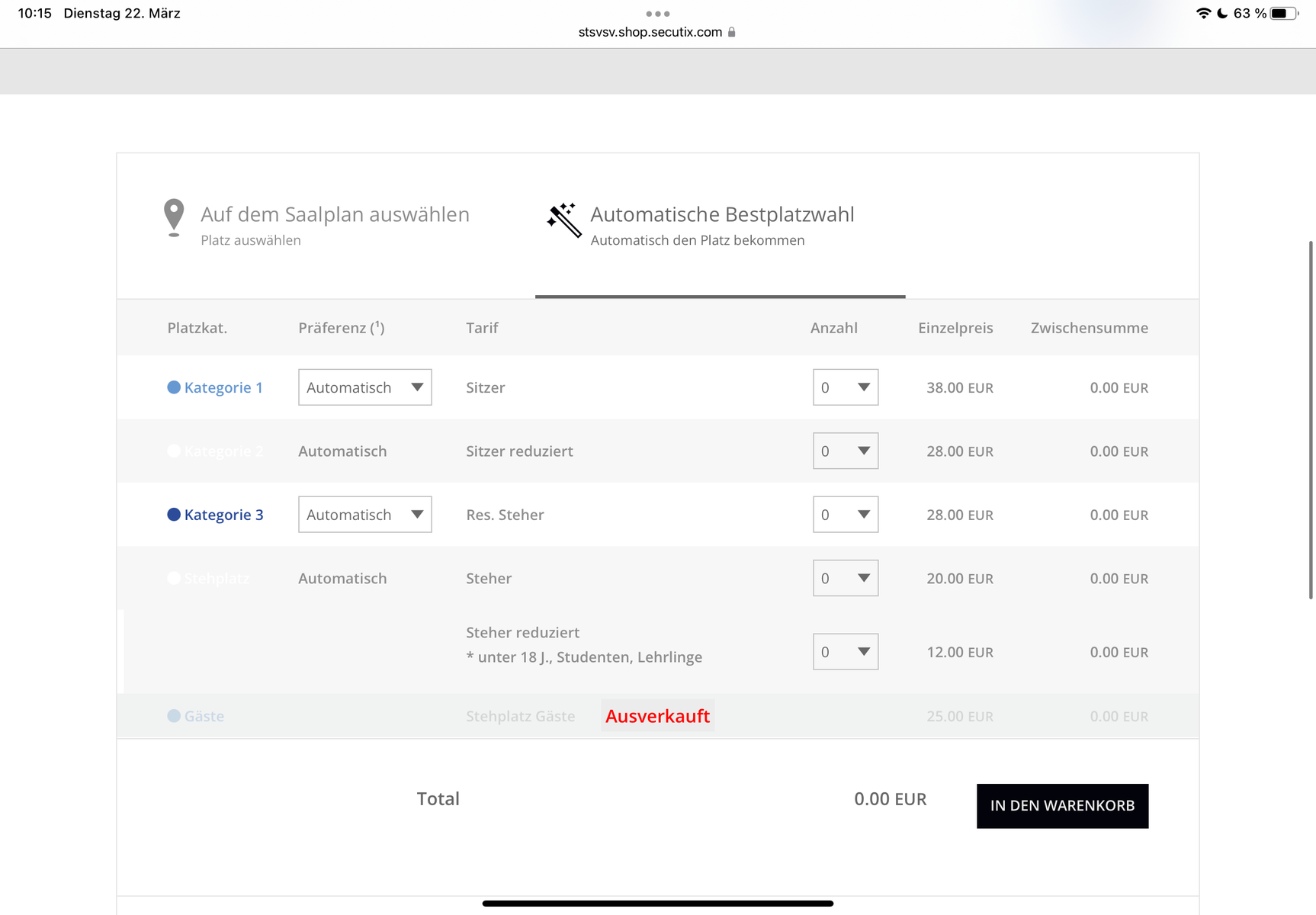
Task: Tap the lock icon beside the URL
Action: (x=732, y=32)
